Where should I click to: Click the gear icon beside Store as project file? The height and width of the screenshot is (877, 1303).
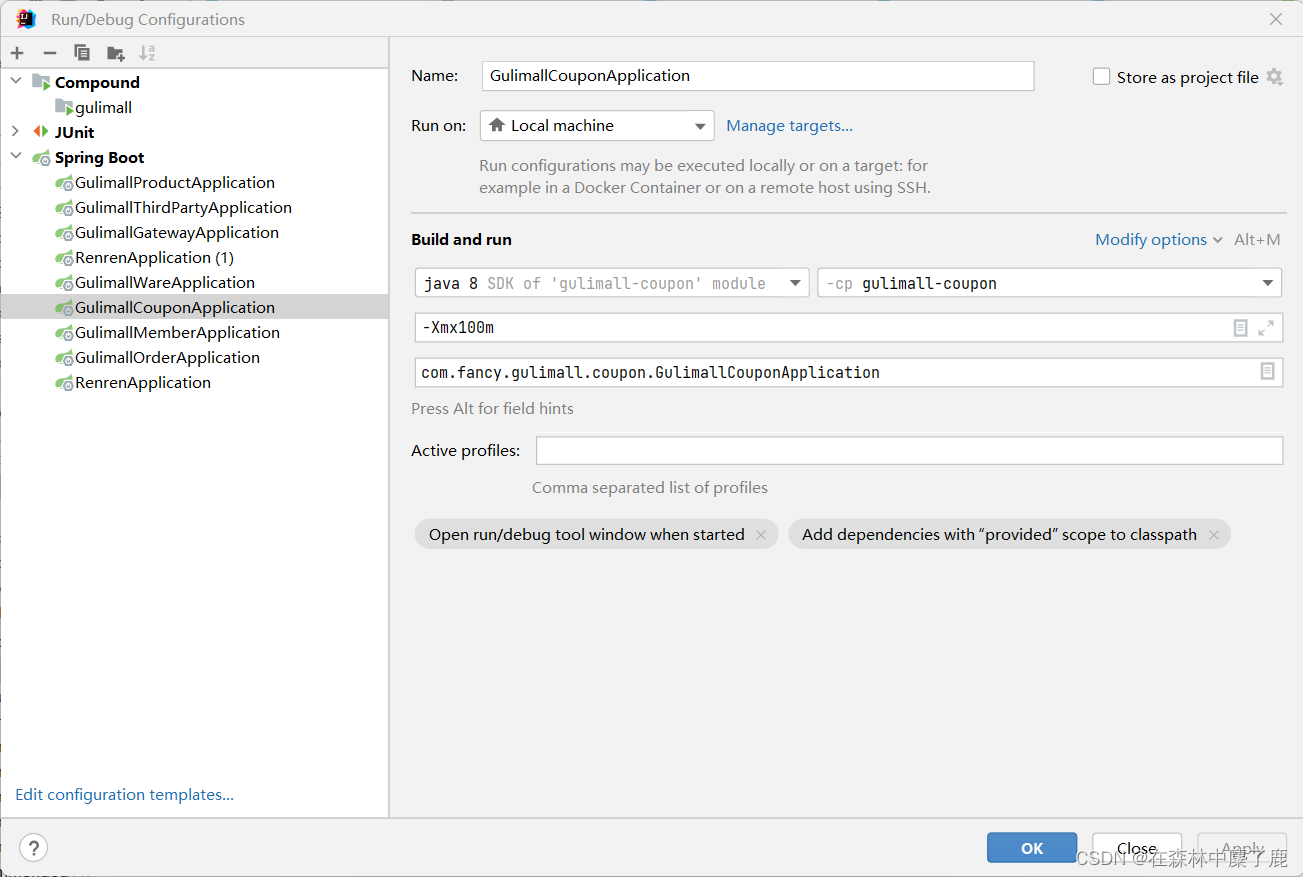tap(1274, 77)
